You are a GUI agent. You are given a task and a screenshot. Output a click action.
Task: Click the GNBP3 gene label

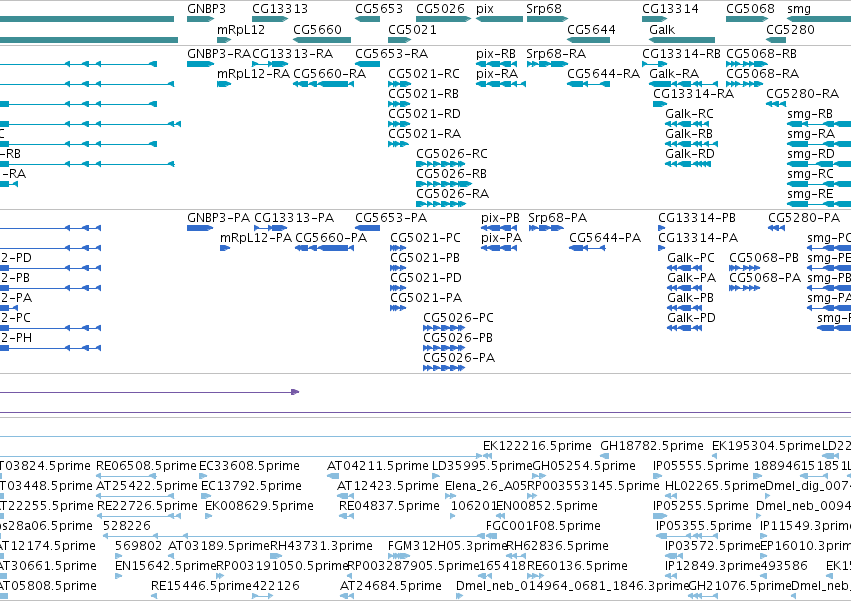pos(206,9)
